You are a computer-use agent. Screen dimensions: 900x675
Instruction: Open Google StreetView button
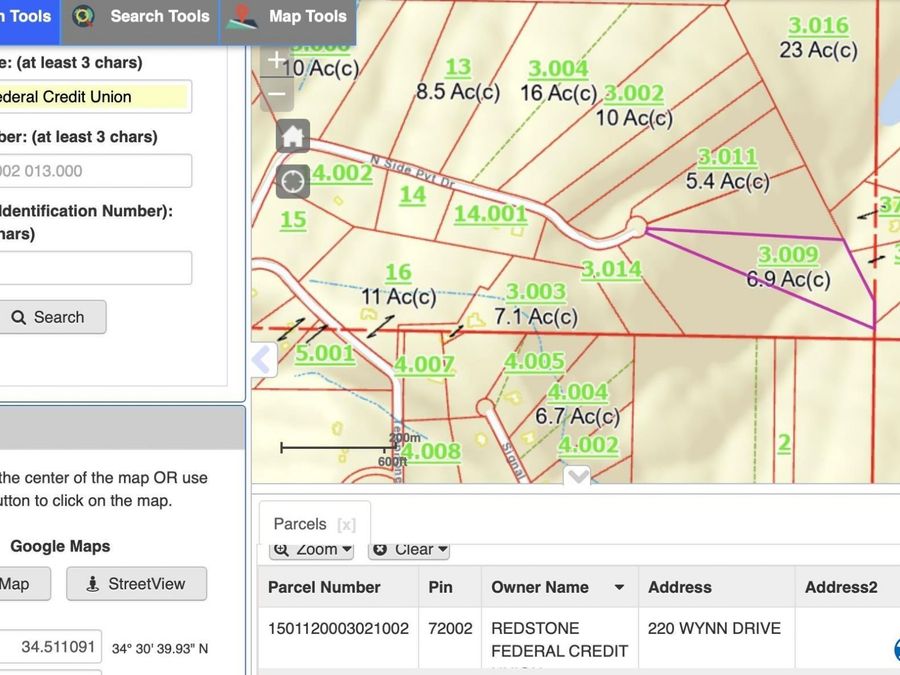(x=137, y=584)
